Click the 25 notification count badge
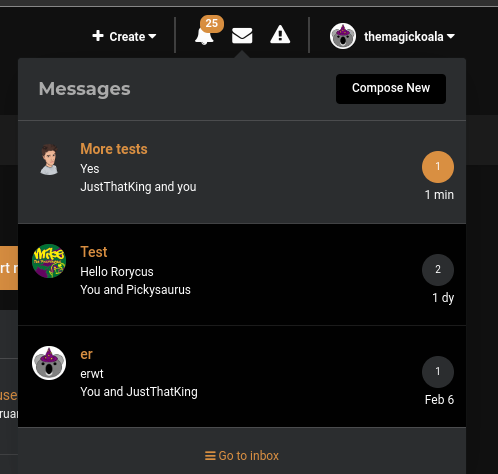The height and width of the screenshot is (474, 498). (x=212, y=24)
